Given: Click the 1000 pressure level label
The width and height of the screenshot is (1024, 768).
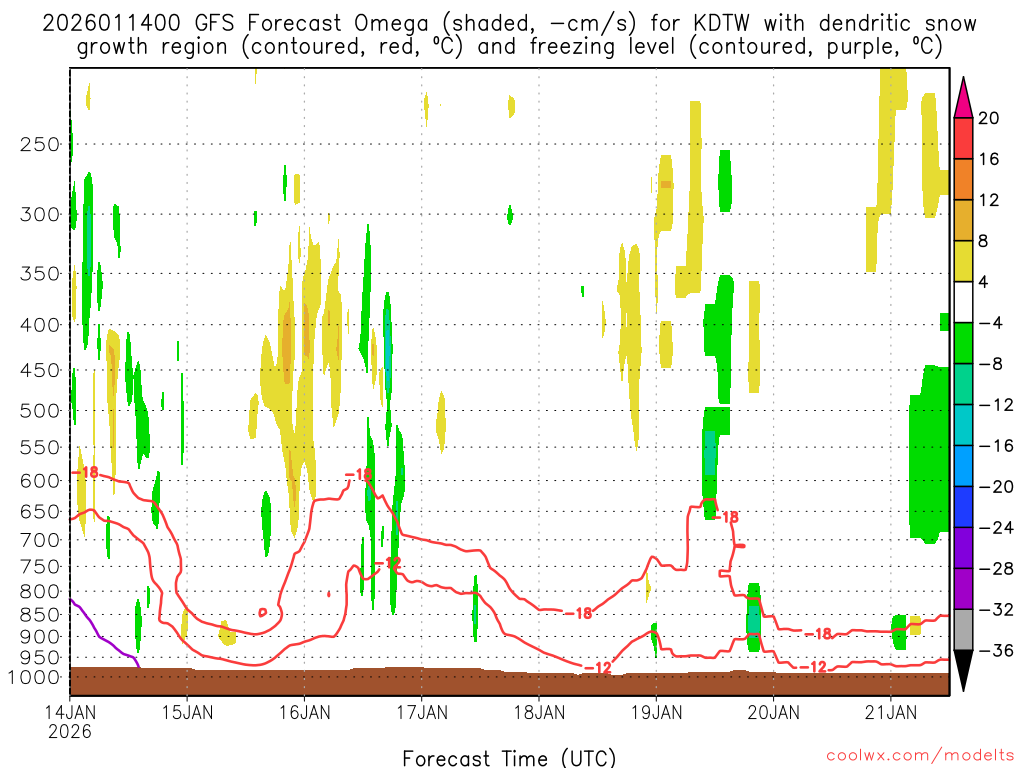Looking at the screenshot, I should point(34,678).
